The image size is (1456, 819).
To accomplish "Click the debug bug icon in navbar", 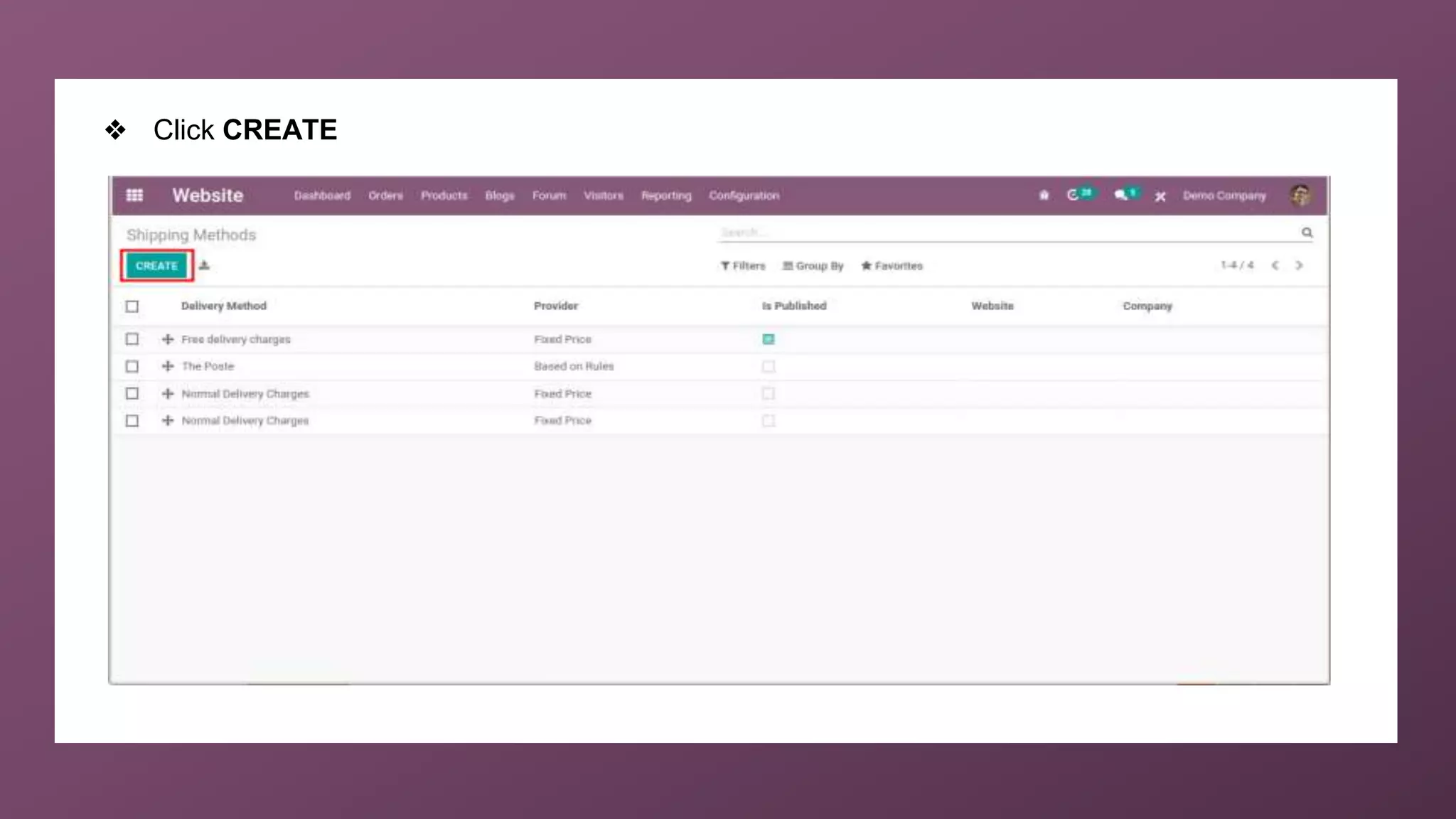I will (x=1044, y=195).
